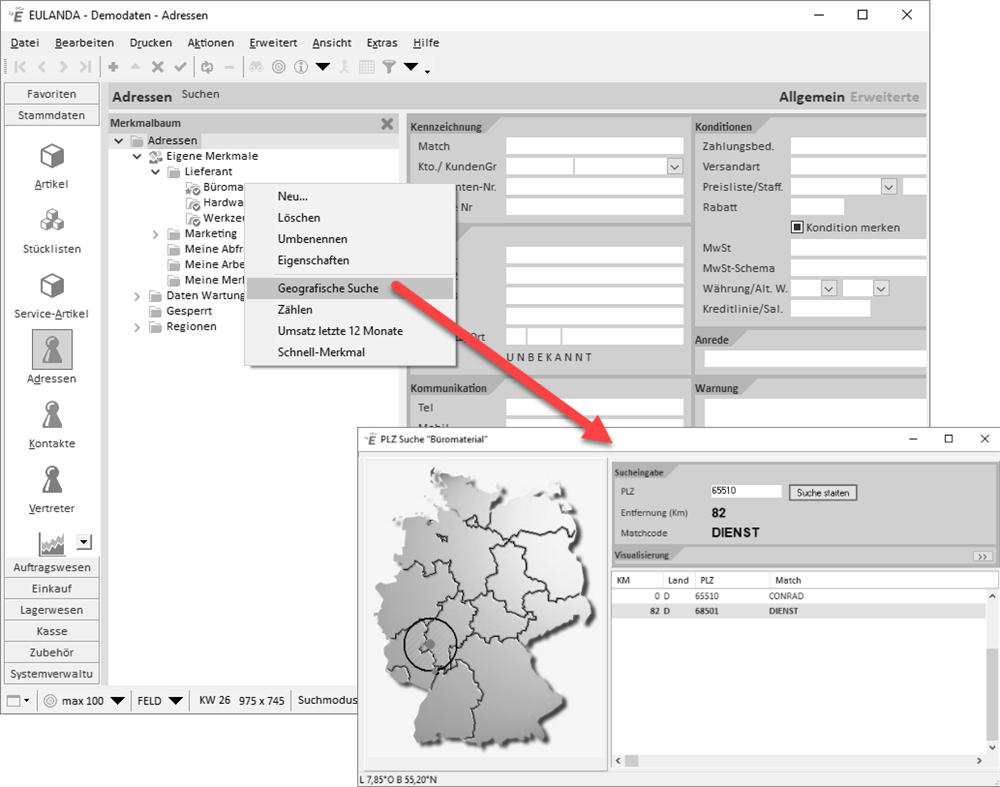Select the CONRAD row in results list
Screen dimensions: 1000x787
(800, 596)
